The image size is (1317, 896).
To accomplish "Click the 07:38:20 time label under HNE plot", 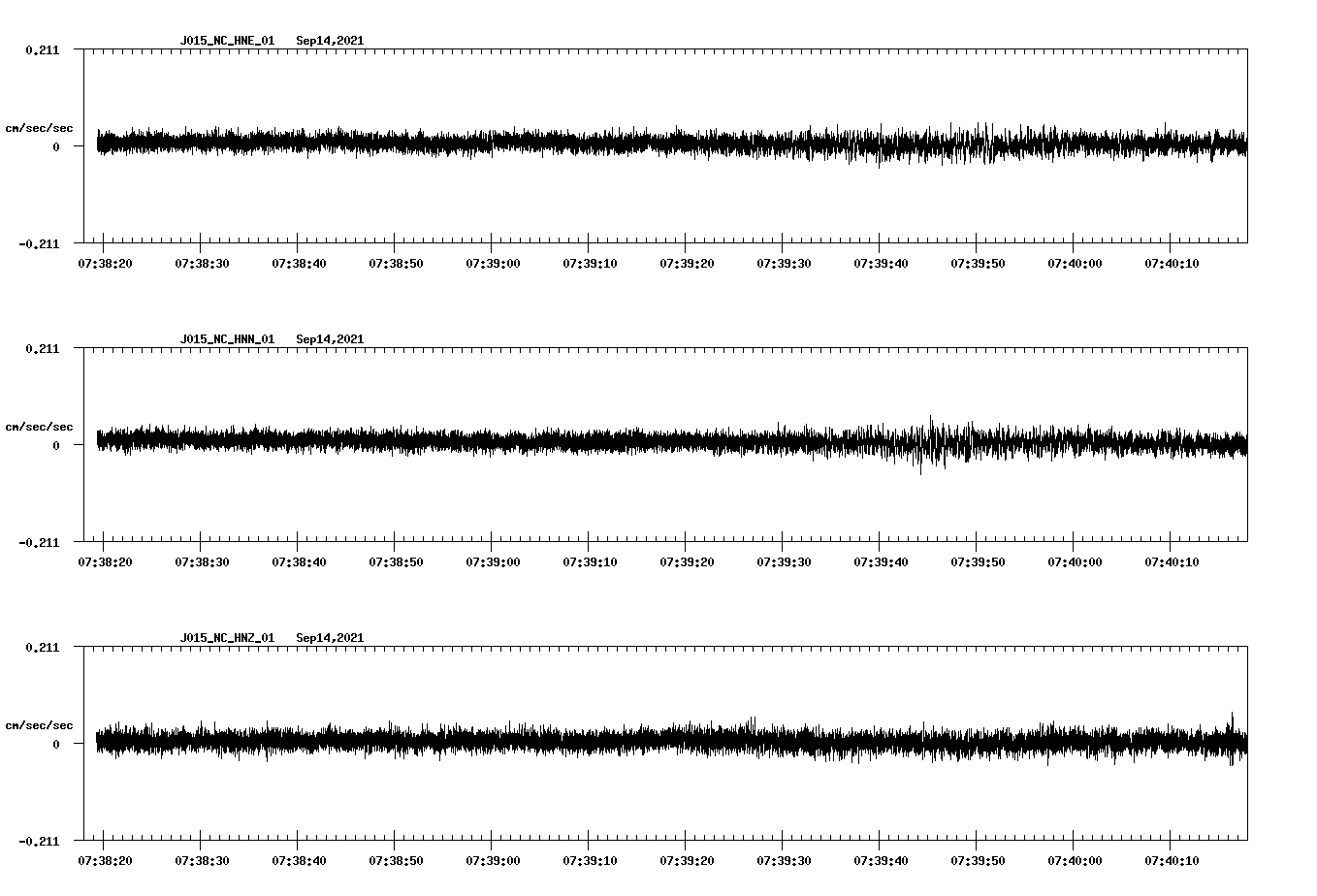I will point(105,264).
